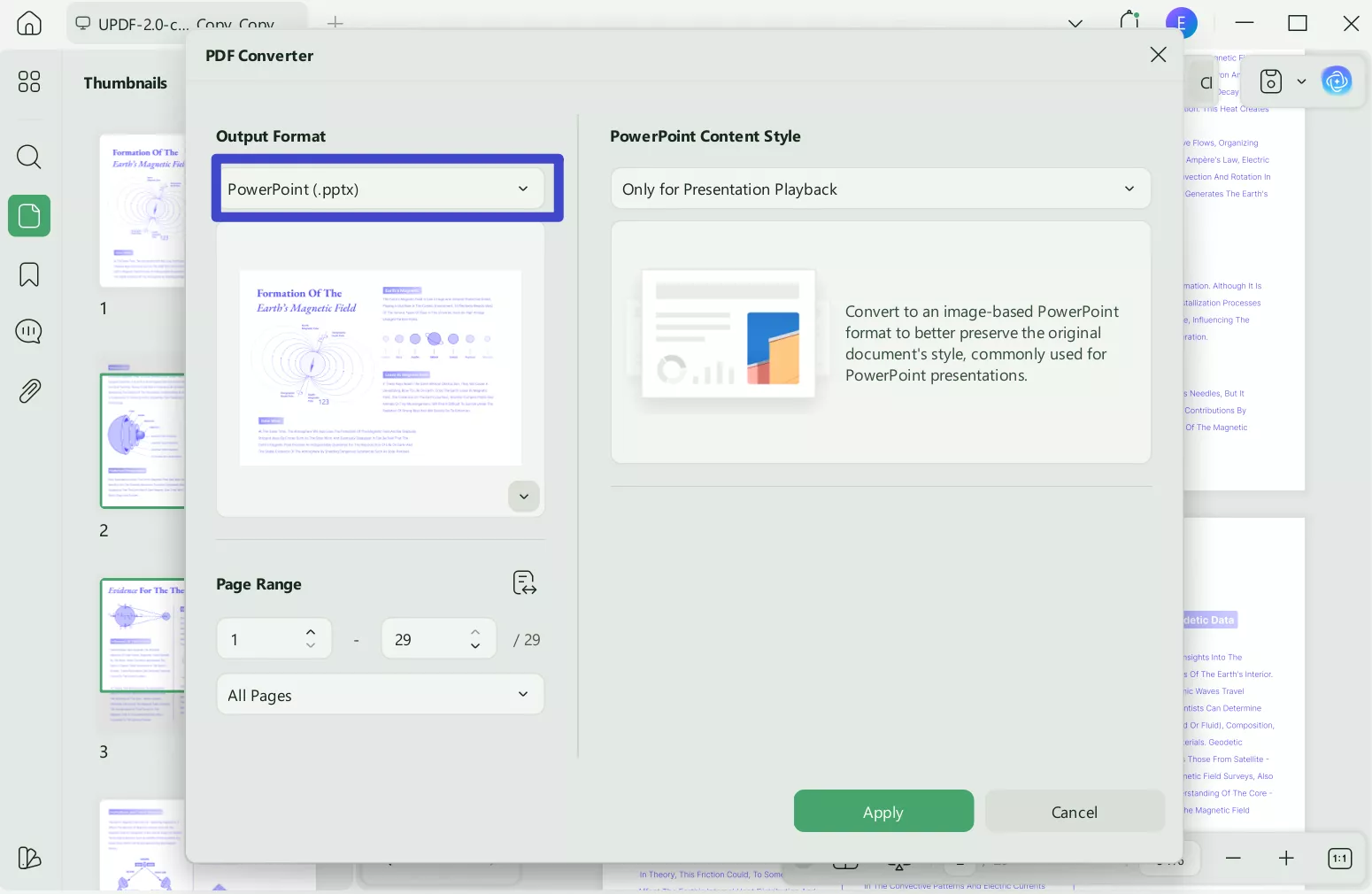Select Only for Presentation Playback option

point(880,189)
